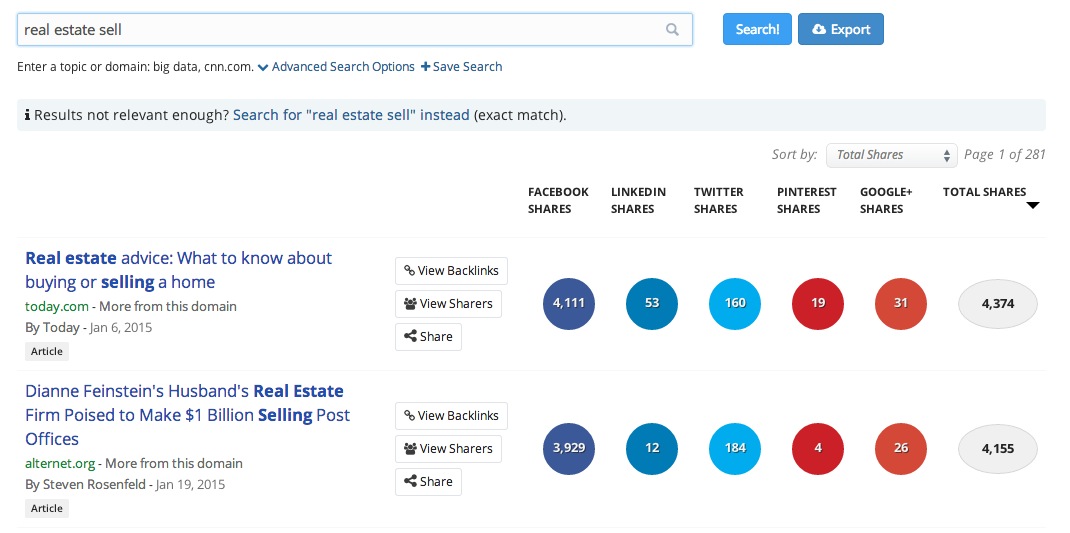Sort by Facebook Shares column header
This screenshot has width=1070, height=533.
point(558,201)
